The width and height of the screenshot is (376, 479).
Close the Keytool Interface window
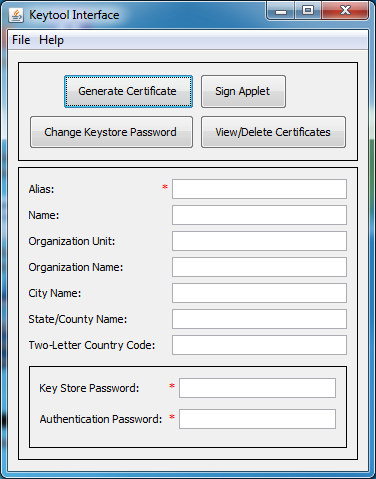(x=345, y=10)
